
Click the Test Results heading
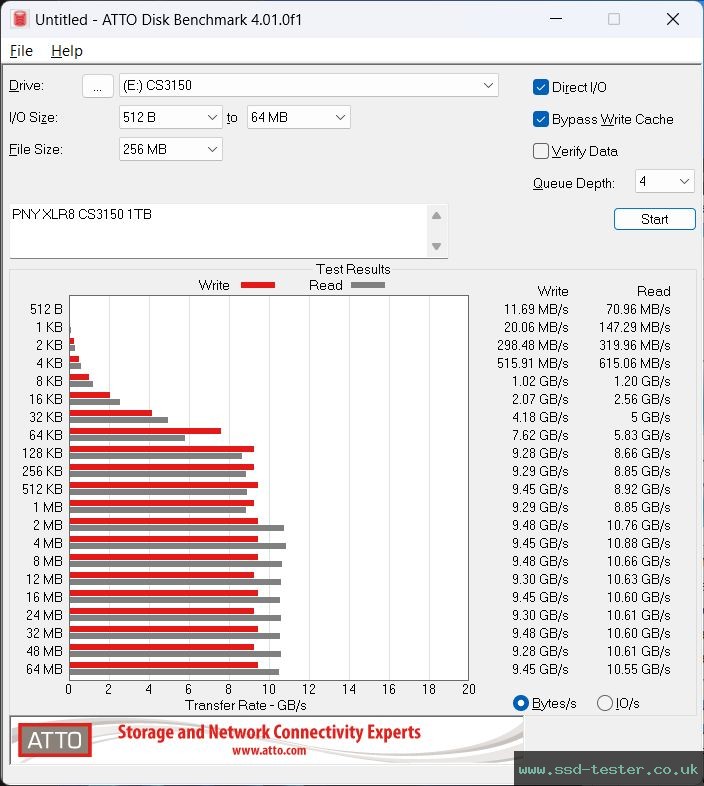[x=353, y=269]
